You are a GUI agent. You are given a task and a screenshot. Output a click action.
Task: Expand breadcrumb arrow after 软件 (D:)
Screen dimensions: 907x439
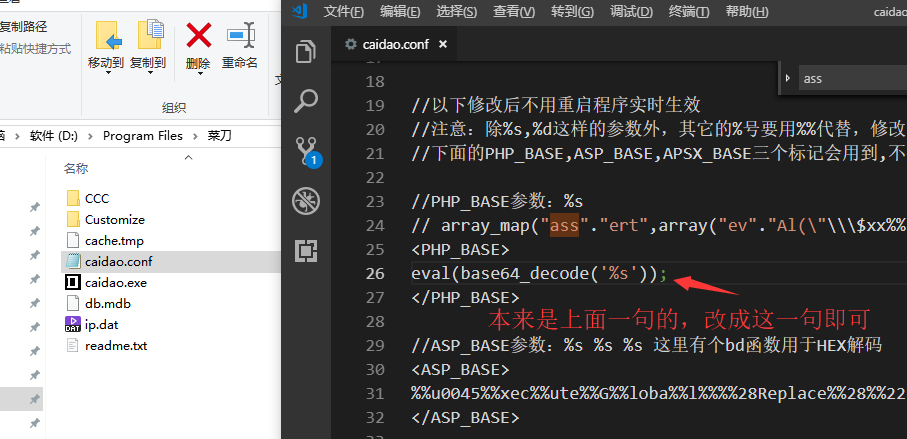pos(90,136)
